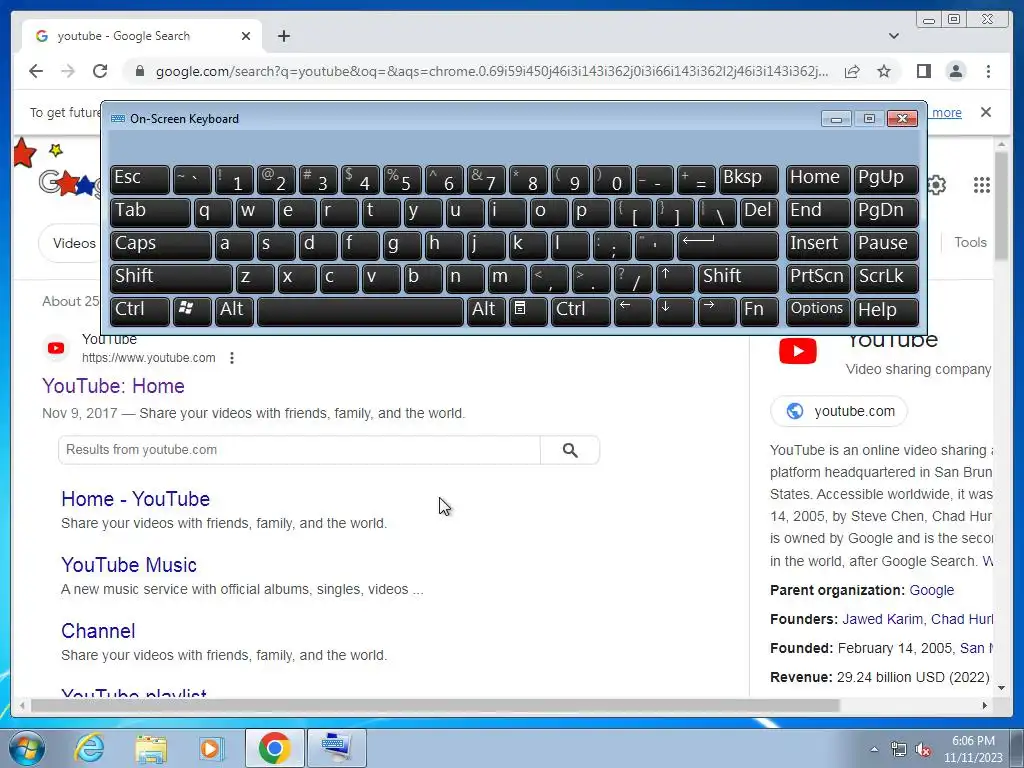Toggle the right Shift key on keyboard
The image size is (1024, 768).
[x=739, y=278]
